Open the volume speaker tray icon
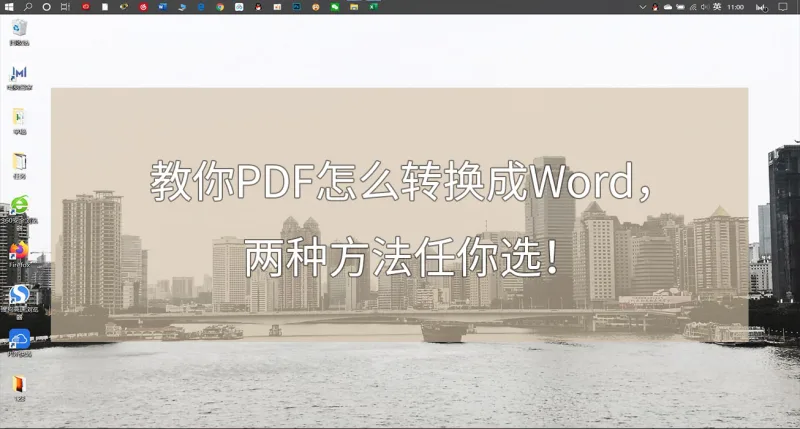 click(705, 7)
